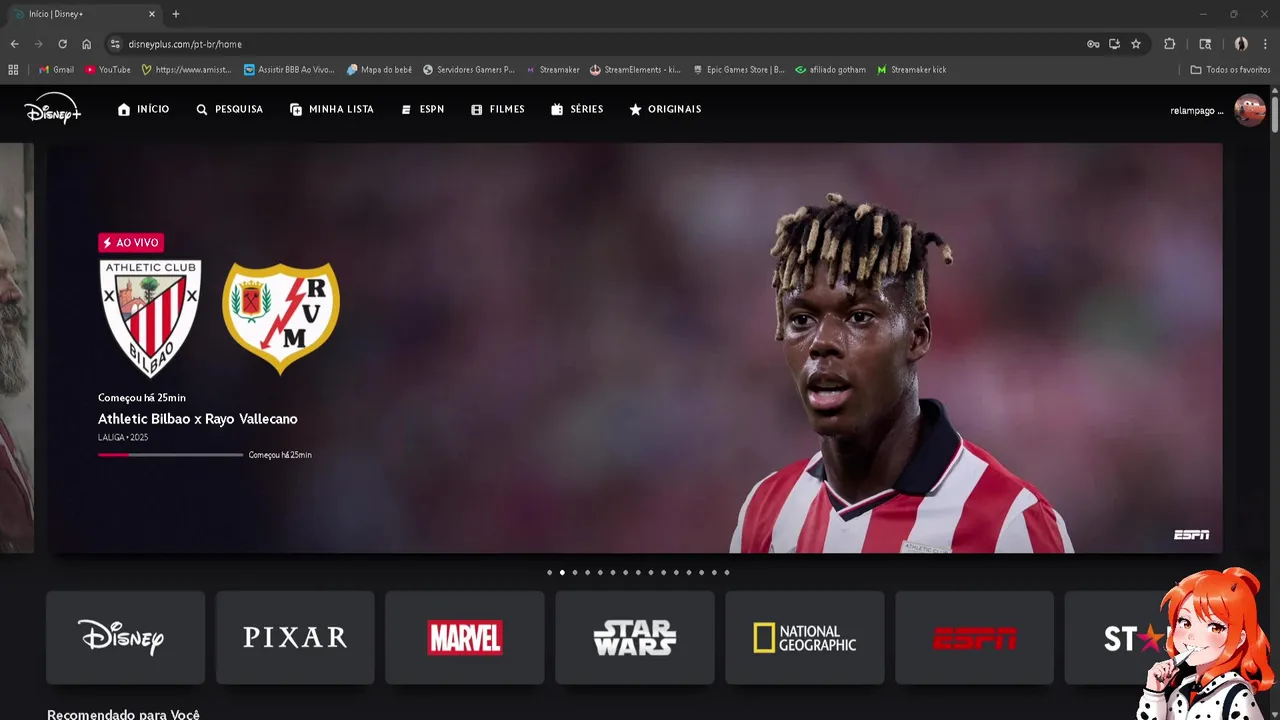Viewport: 1280px width, 720px height.
Task: Open the Streamaker kick bookmark
Action: pyautogui.click(x=911, y=70)
